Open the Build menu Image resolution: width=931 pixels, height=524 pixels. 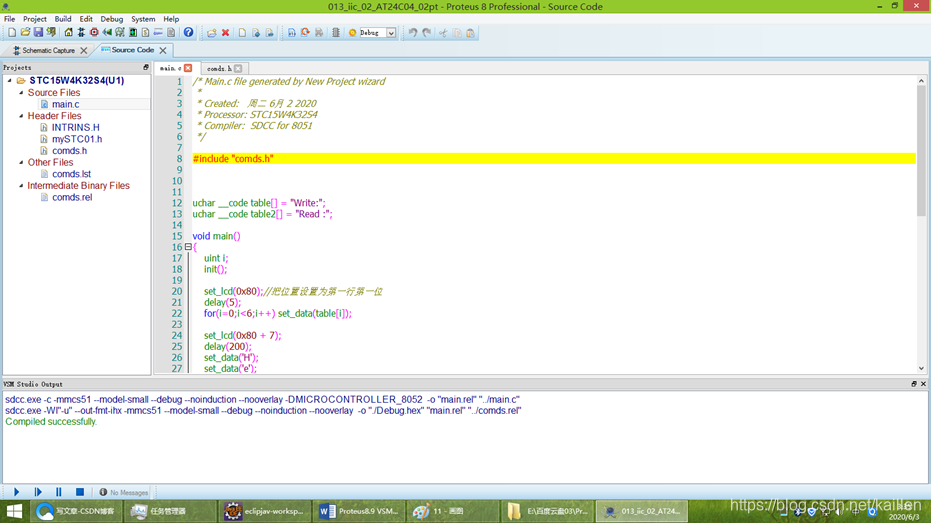[x=62, y=19]
